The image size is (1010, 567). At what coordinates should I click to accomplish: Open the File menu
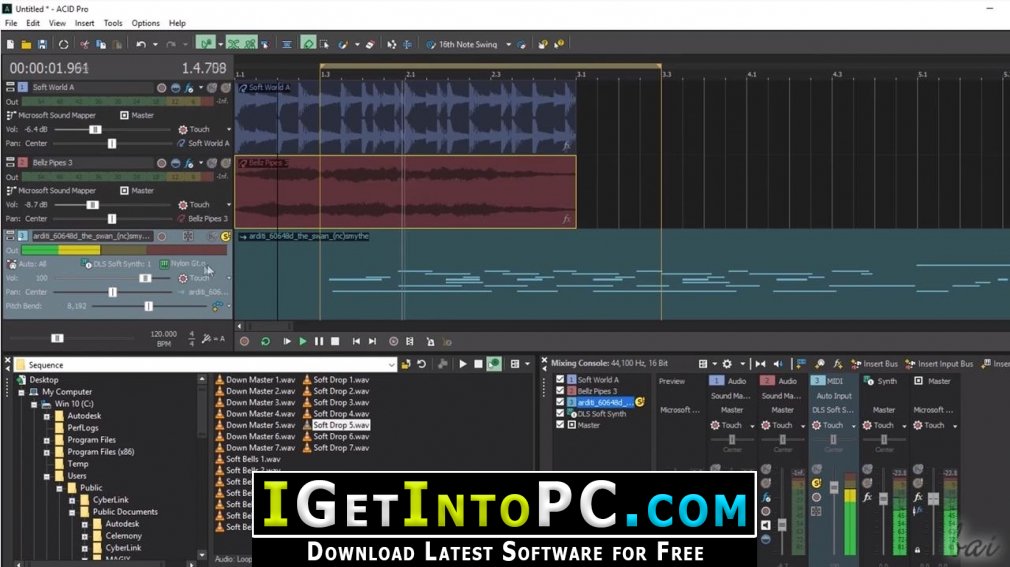pos(11,23)
